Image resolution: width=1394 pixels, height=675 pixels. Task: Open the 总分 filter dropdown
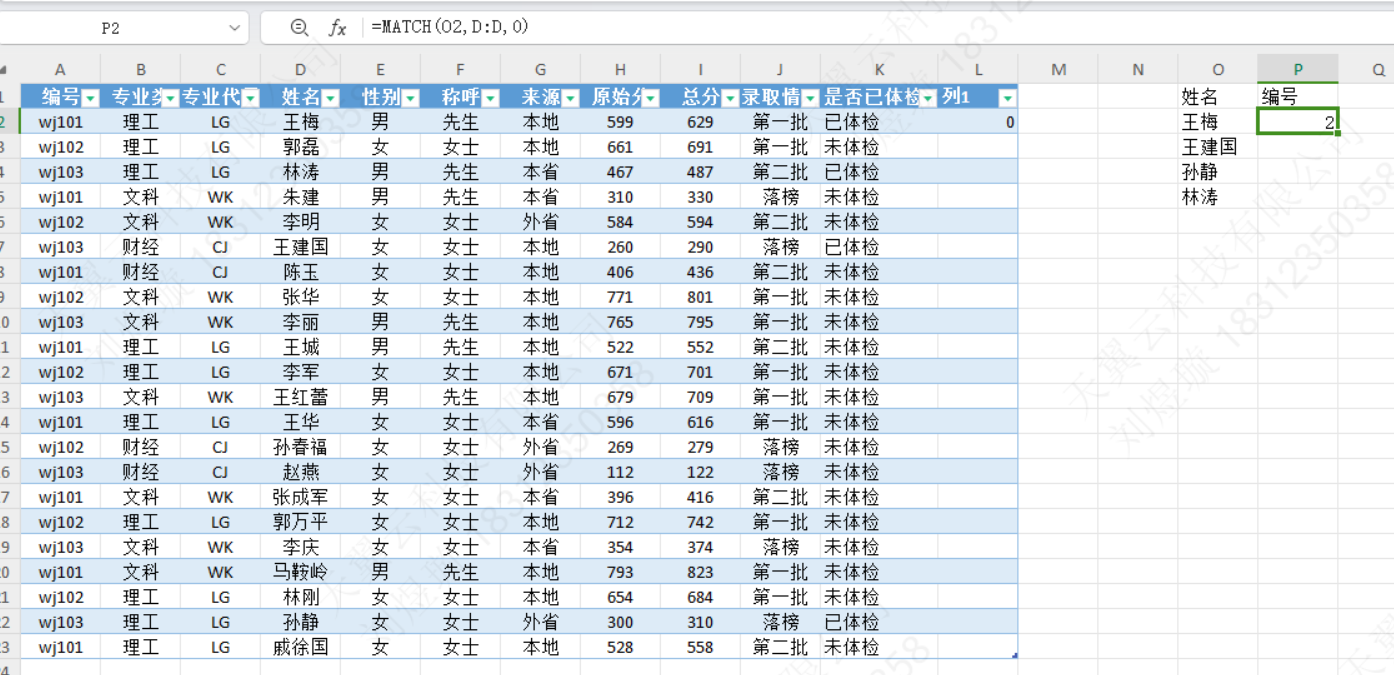tap(731, 98)
